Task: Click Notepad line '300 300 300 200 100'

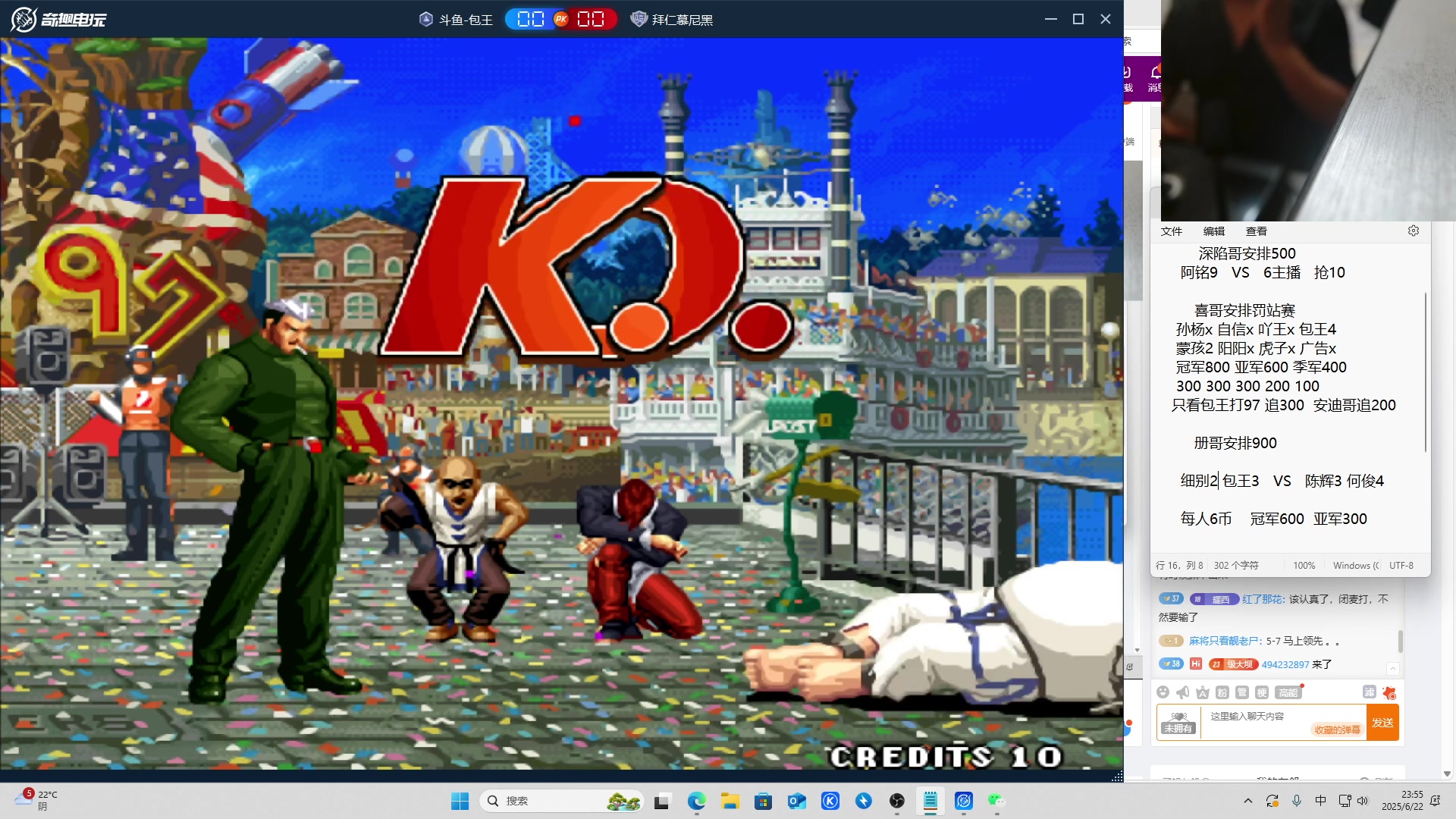Action: tap(1247, 386)
